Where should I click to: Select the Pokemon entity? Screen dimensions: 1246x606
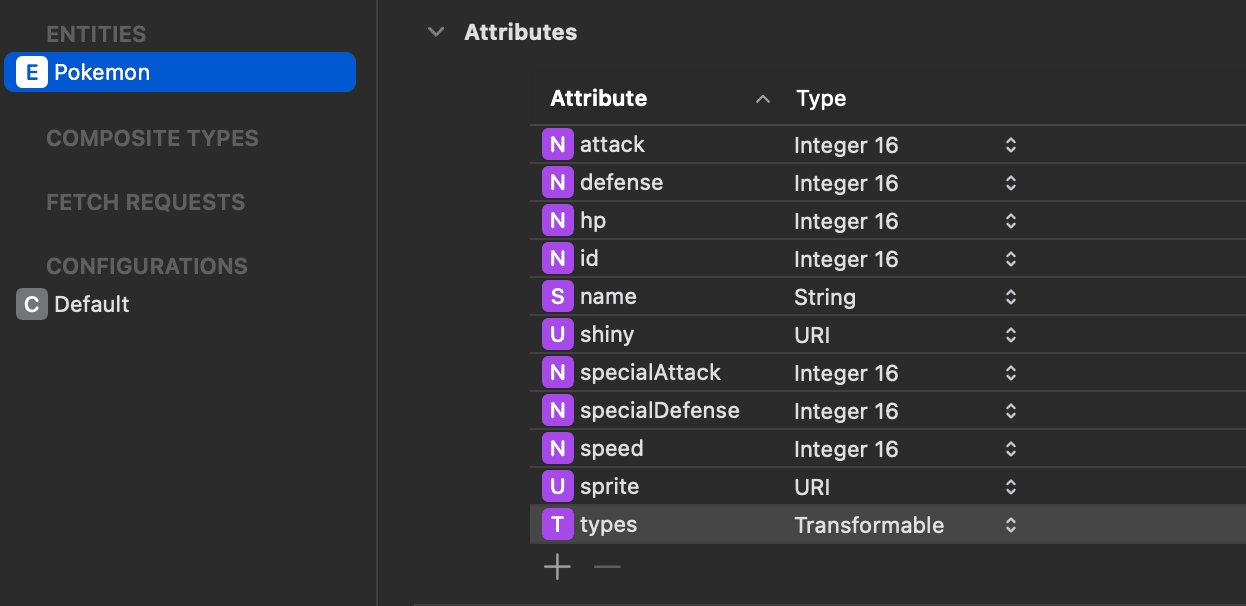point(180,72)
